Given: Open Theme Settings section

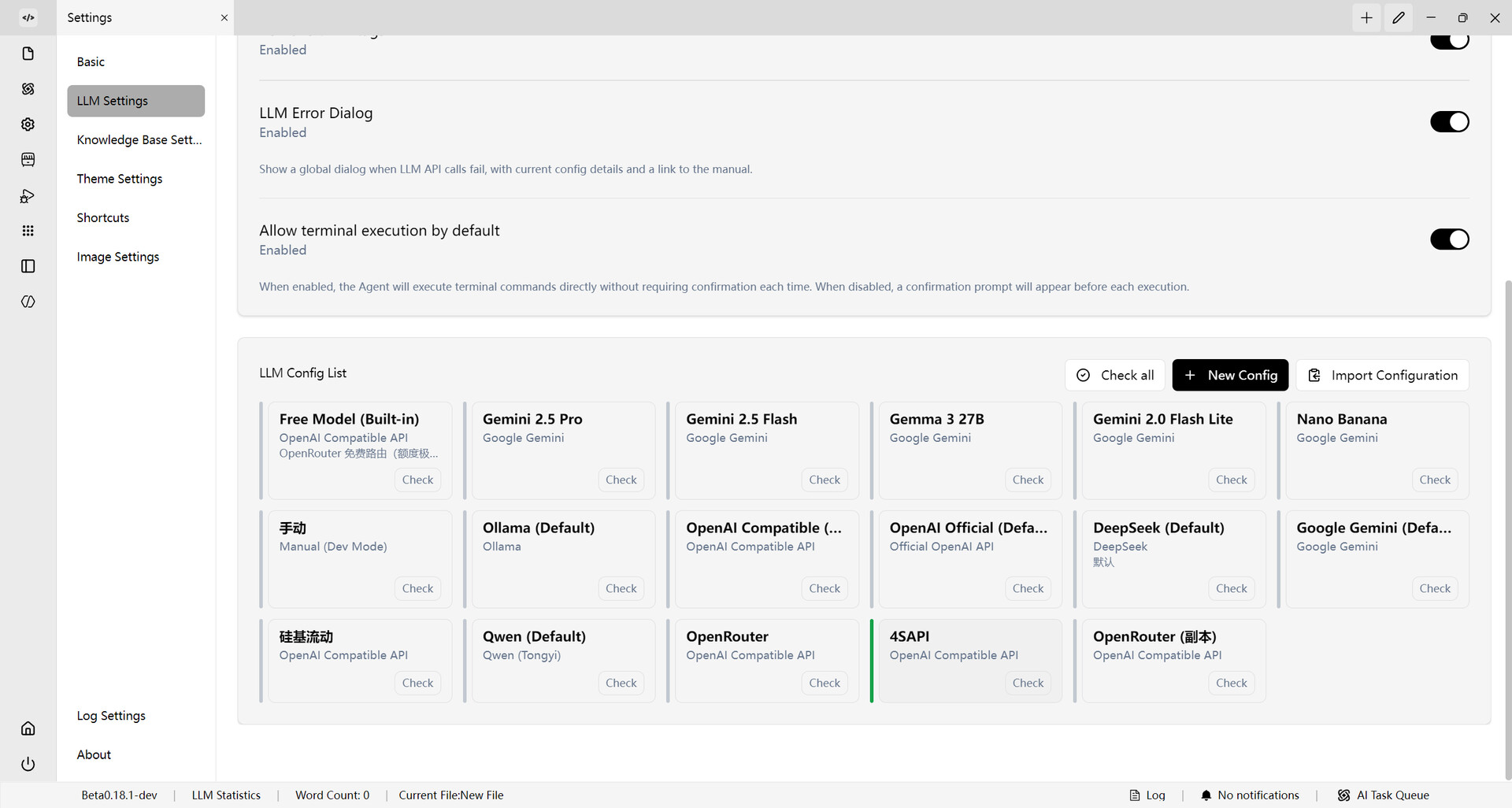Looking at the screenshot, I should (x=135, y=179).
